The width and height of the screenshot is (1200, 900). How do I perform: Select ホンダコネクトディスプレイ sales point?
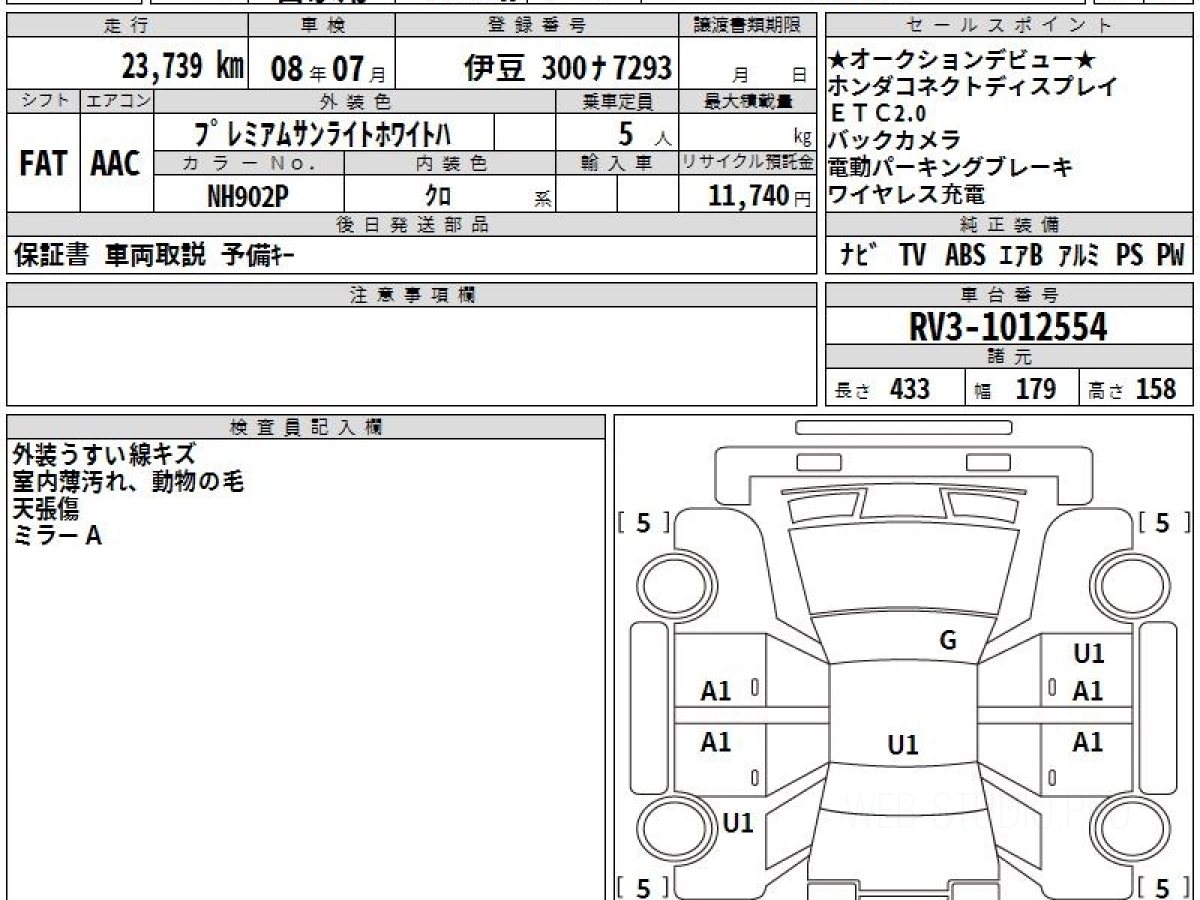point(973,87)
